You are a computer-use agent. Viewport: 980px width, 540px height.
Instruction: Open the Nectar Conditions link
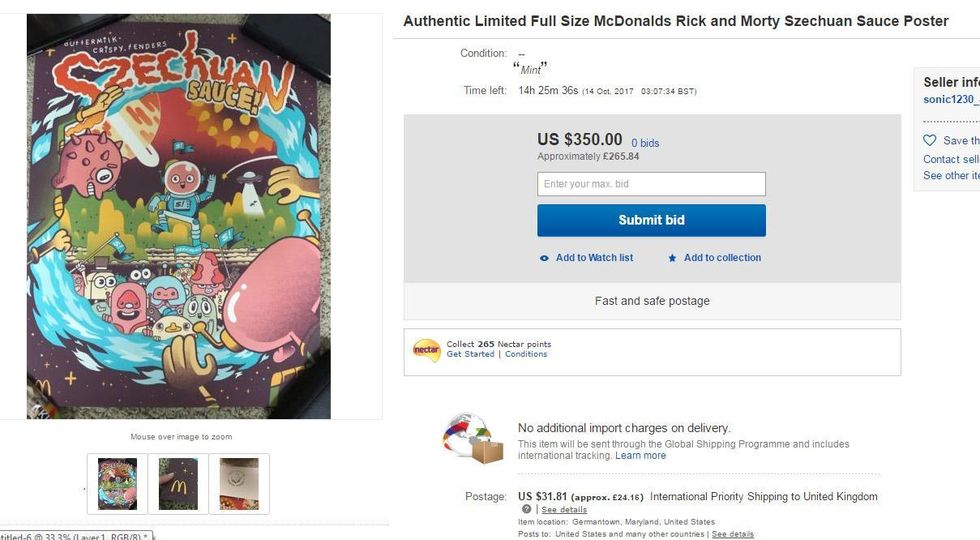click(x=526, y=354)
